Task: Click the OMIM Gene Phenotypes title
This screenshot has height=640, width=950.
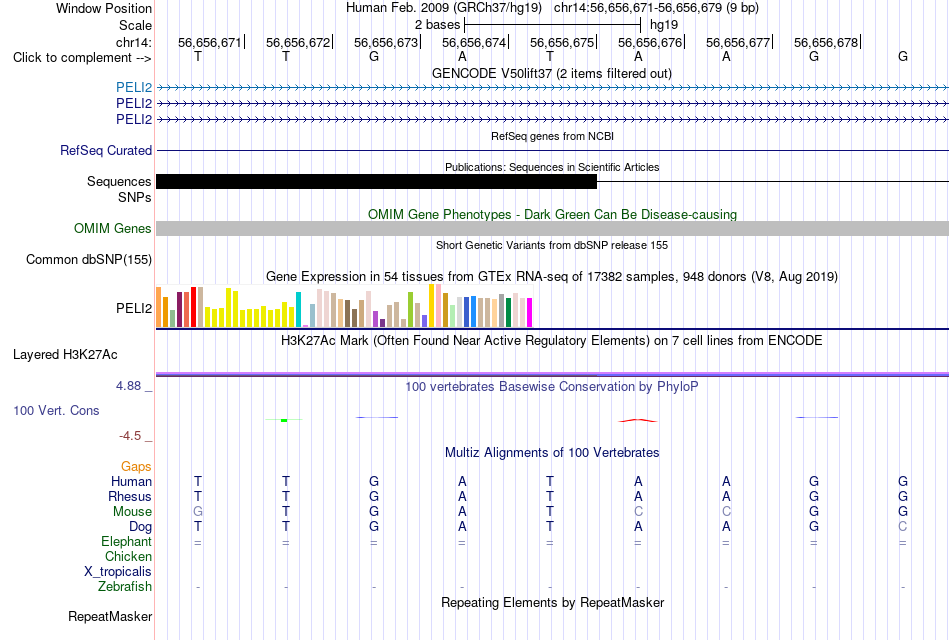Action: pyautogui.click(x=553, y=215)
